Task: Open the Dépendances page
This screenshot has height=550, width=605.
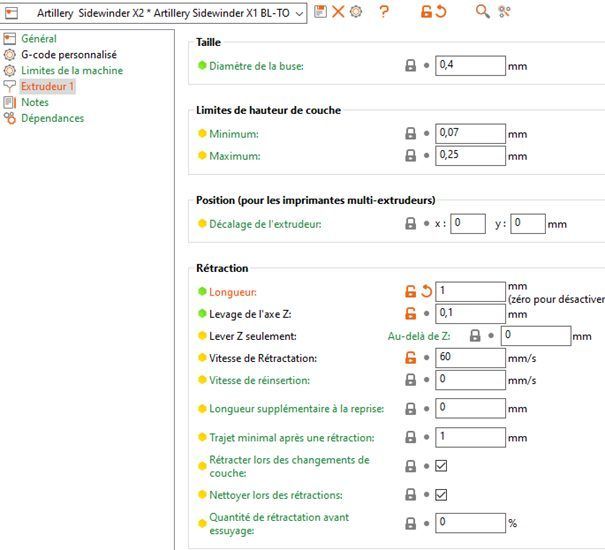Action: coord(52,118)
